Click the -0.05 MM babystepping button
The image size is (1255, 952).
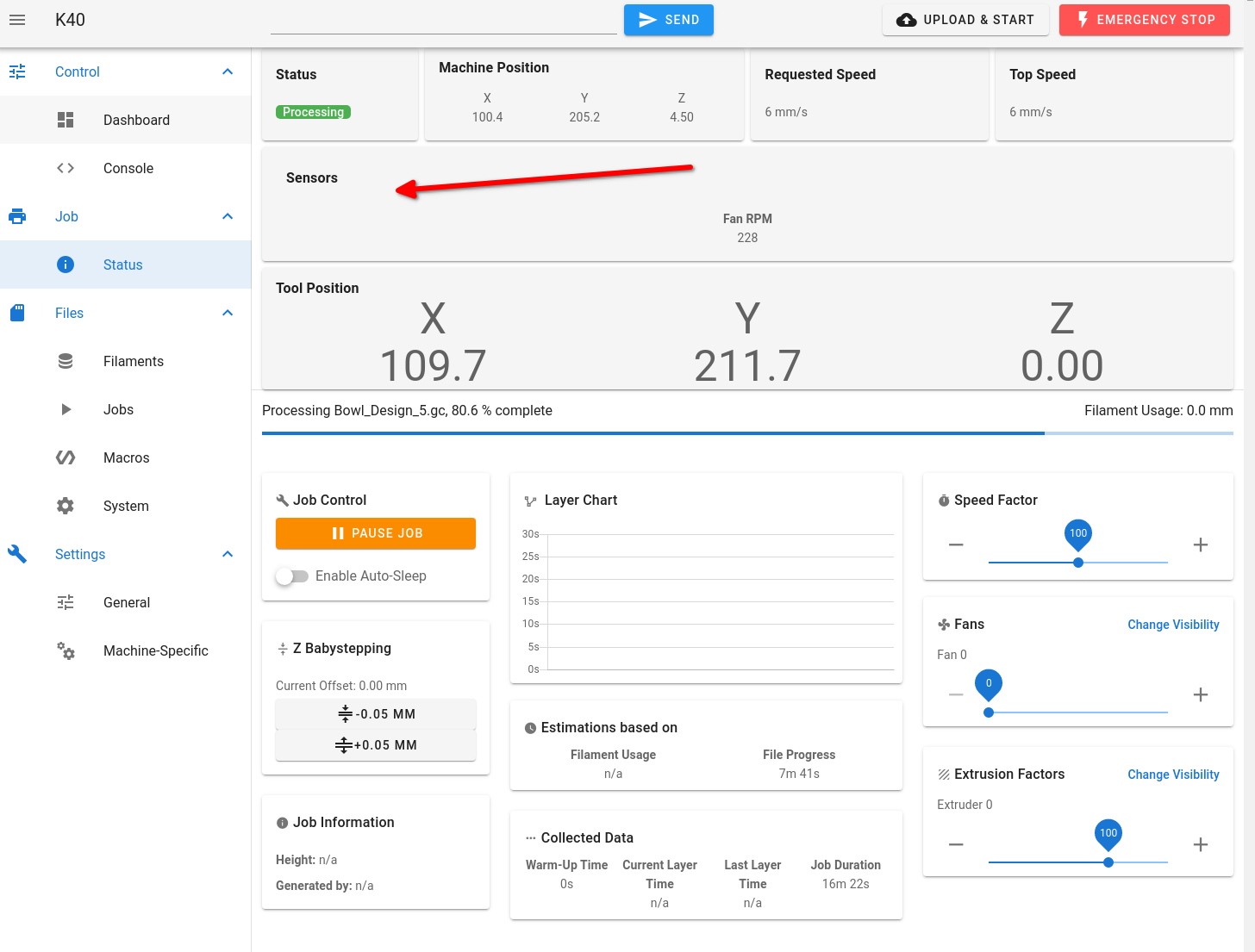[376, 714]
